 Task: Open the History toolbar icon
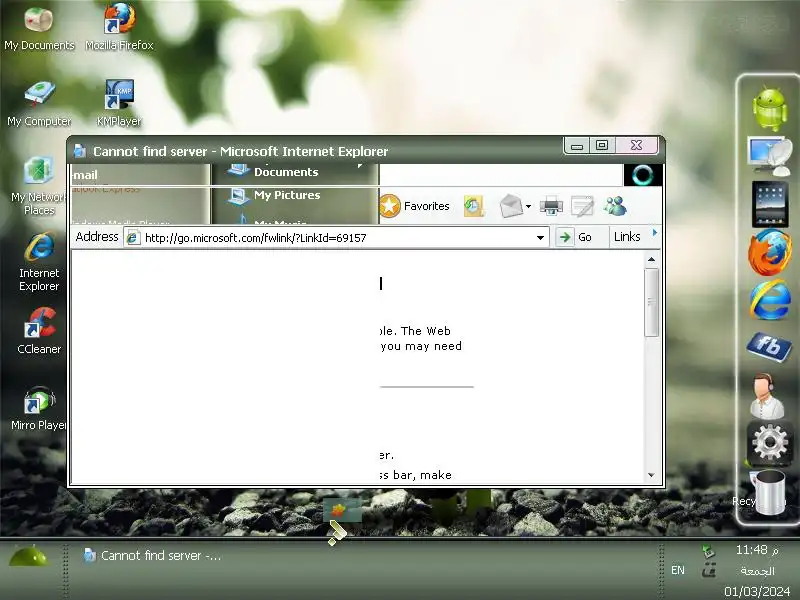[x=473, y=206]
